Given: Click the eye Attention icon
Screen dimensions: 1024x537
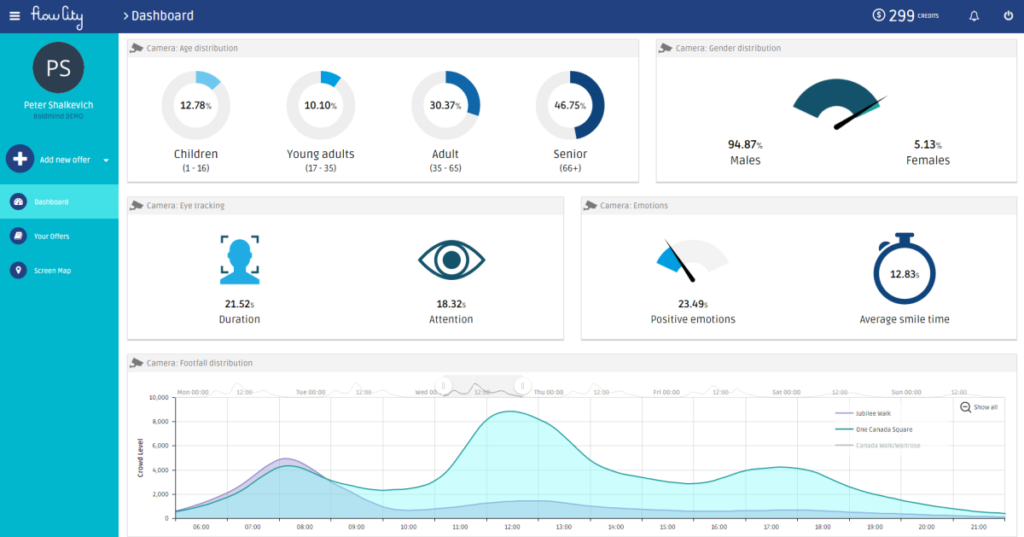Looking at the screenshot, I should pos(451,260).
